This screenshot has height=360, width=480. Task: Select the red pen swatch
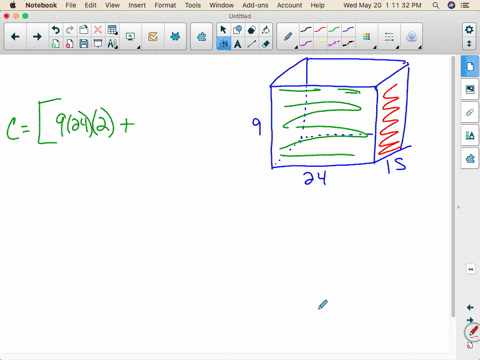pos(320,30)
